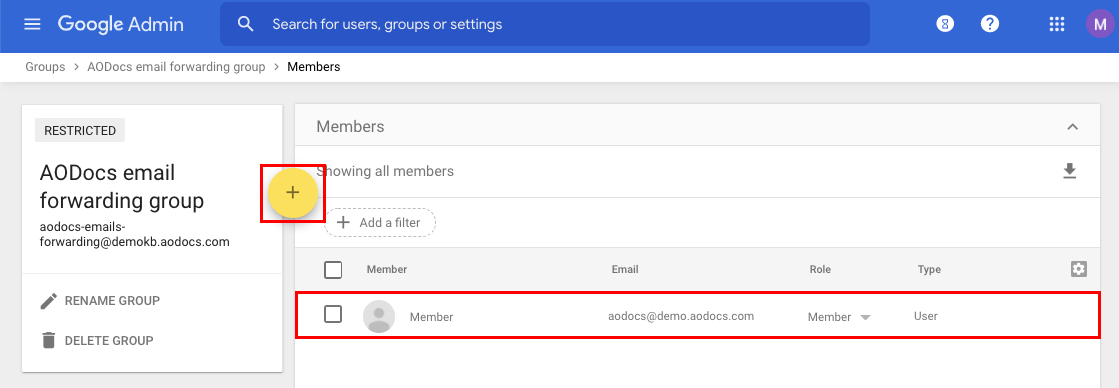Sort by Member column header
Screen dimensions: 1119x388
point(387,270)
